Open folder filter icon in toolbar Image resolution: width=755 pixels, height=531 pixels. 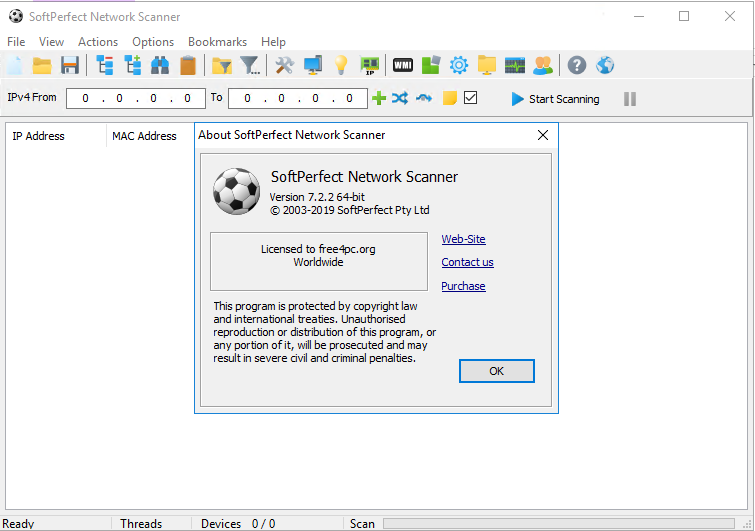[x=222, y=65]
